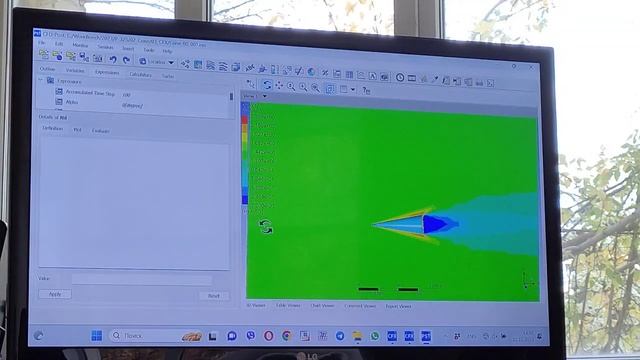Click the Legend icon in toolbar
The width and height of the screenshot is (640, 360).
[275, 69]
